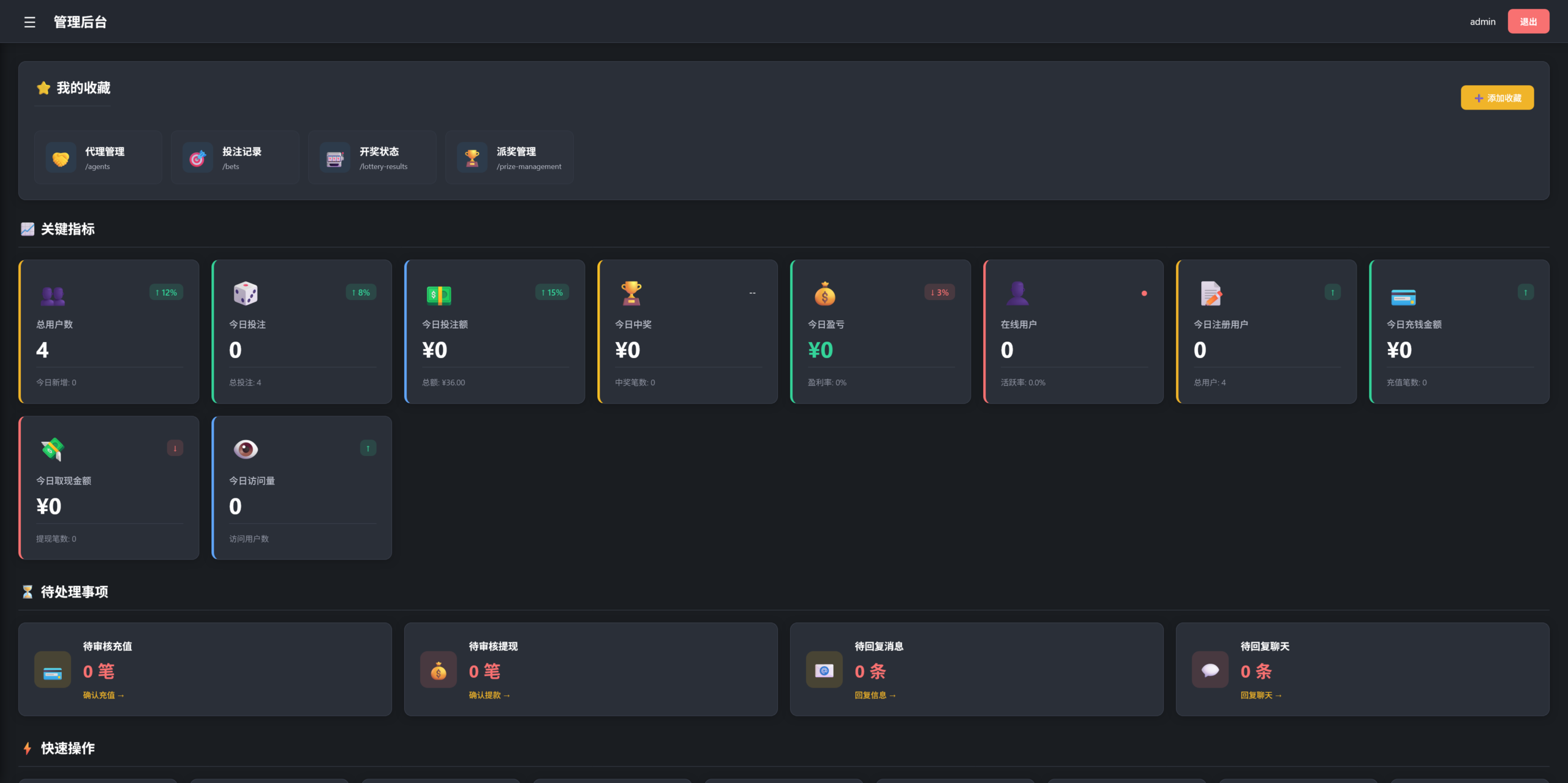Open the 确认提款 link
Image resolution: width=1568 pixels, height=783 pixels.
pyautogui.click(x=489, y=695)
